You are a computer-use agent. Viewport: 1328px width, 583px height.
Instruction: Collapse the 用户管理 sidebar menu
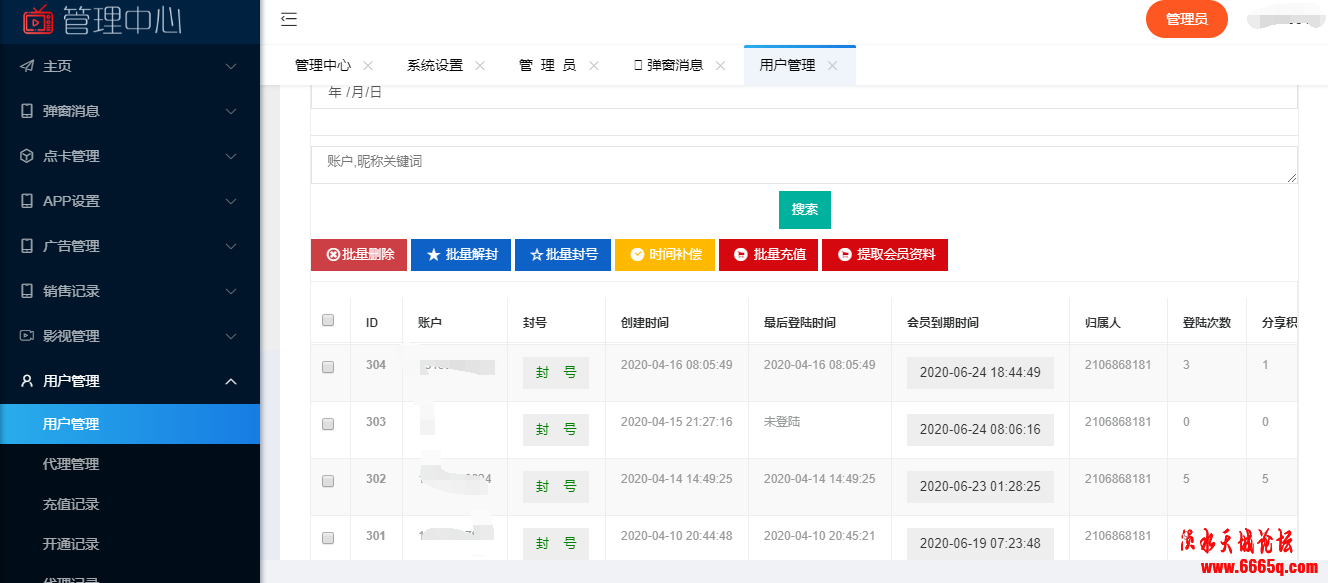click(231, 381)
